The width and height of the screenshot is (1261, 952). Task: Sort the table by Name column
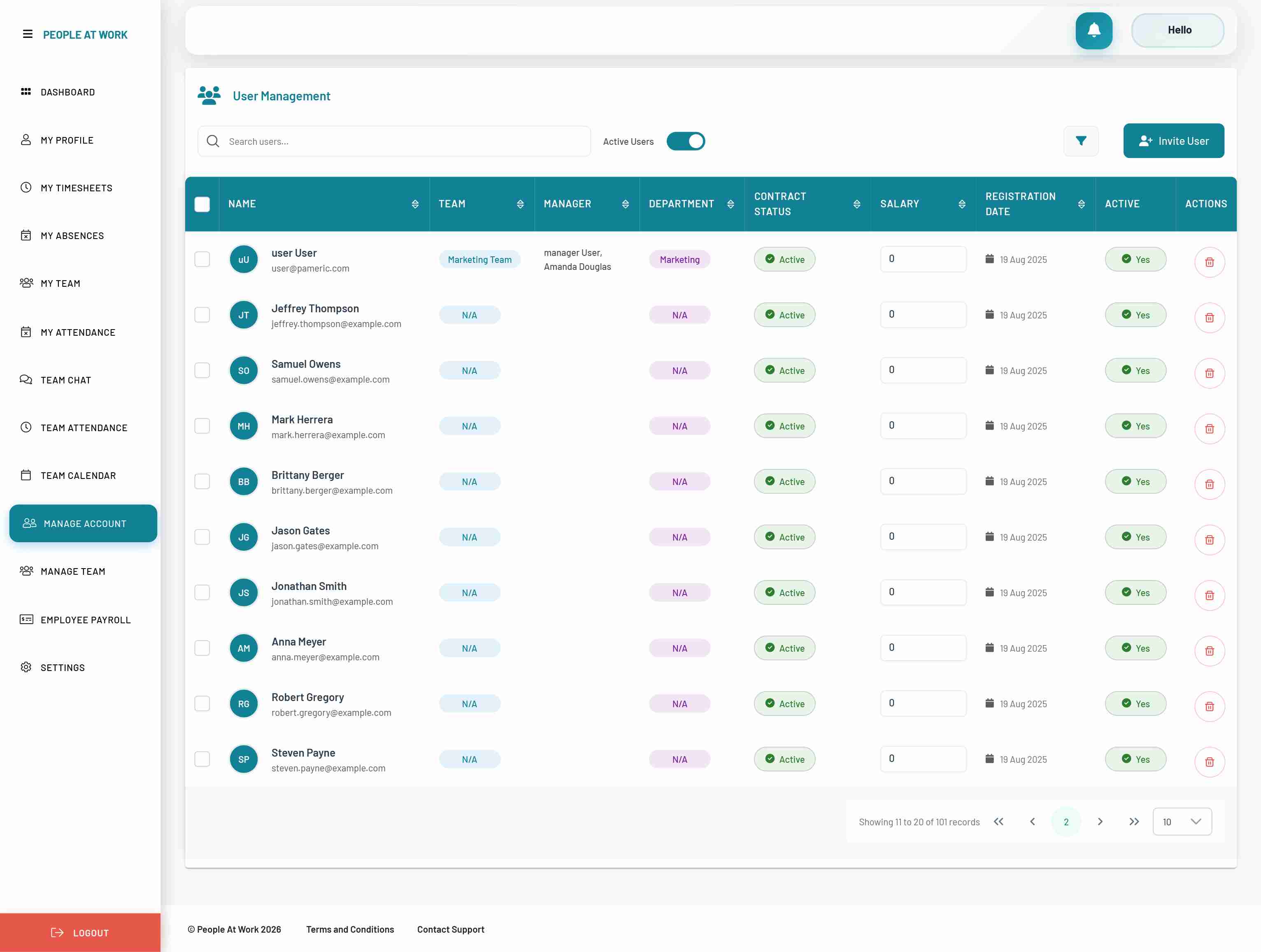415,203
